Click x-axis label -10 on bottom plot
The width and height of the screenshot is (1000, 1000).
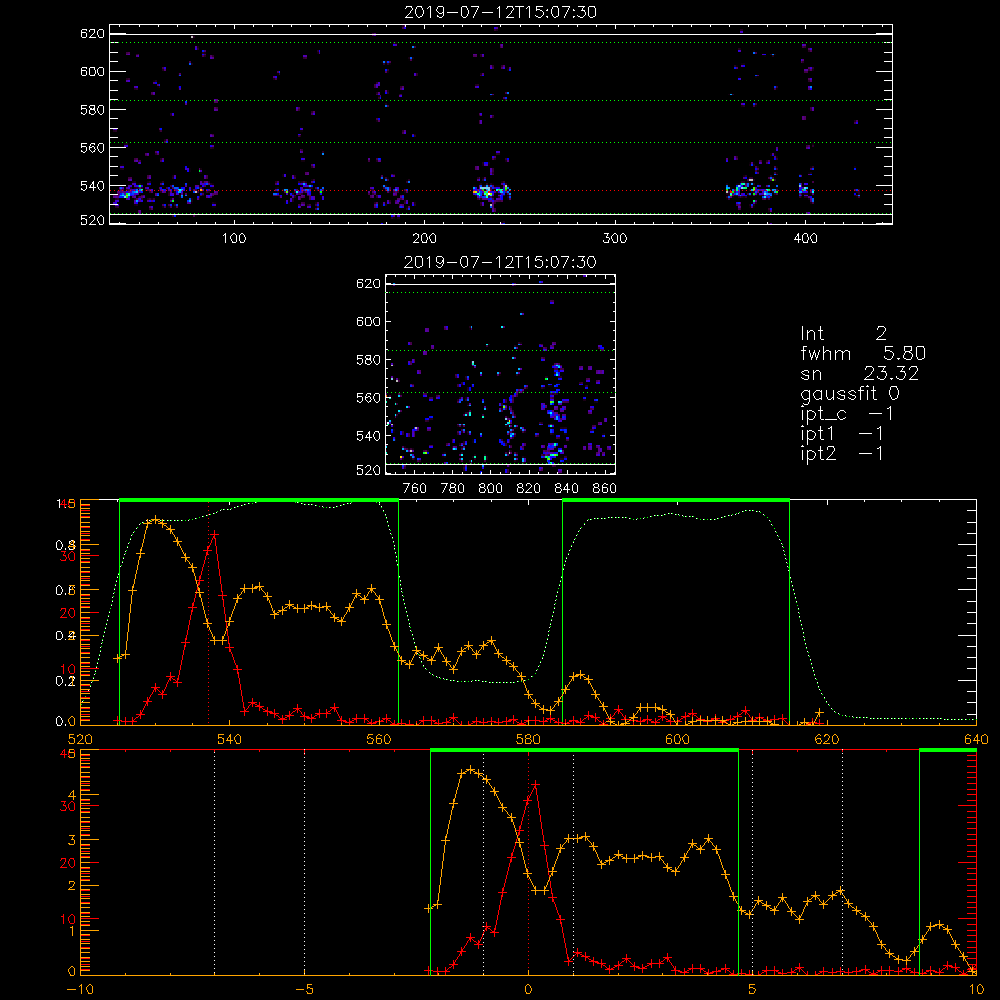[x=80, y=989]
